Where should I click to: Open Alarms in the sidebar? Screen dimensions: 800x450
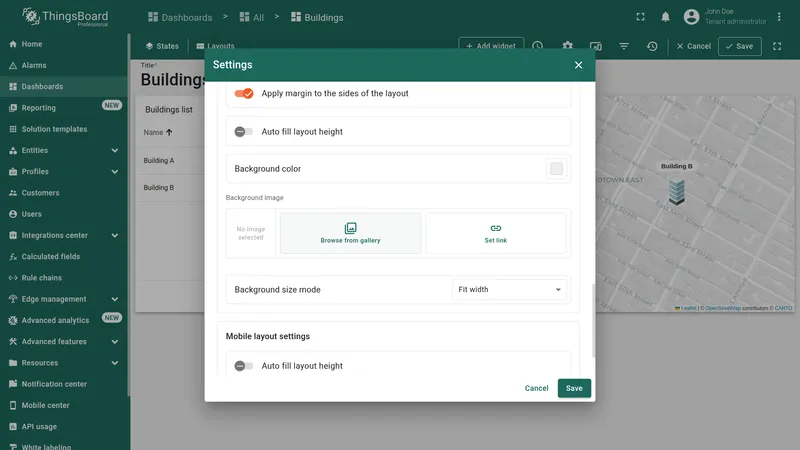point(64,65)
